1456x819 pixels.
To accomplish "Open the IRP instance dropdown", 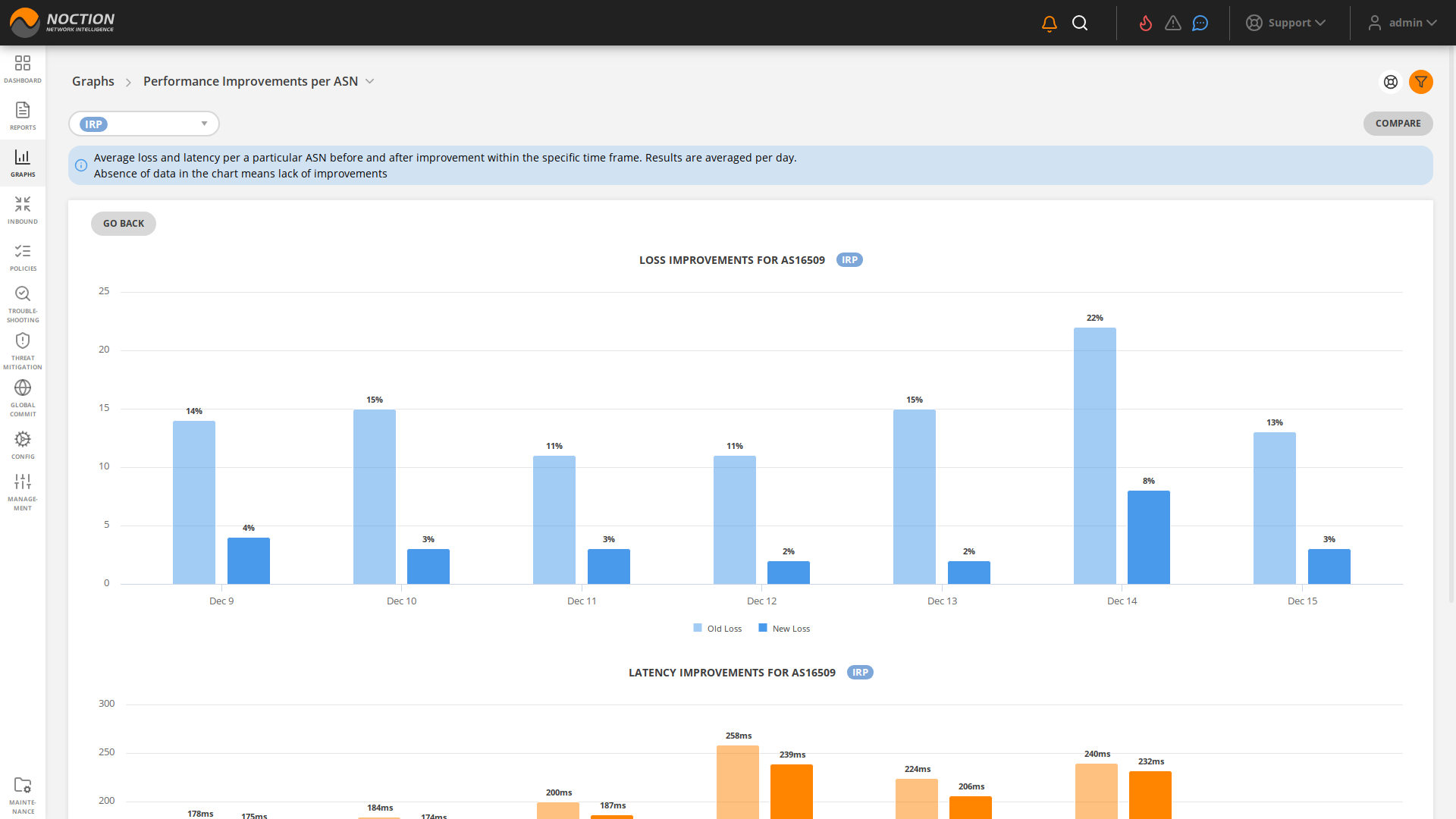I will coord(143,124).
